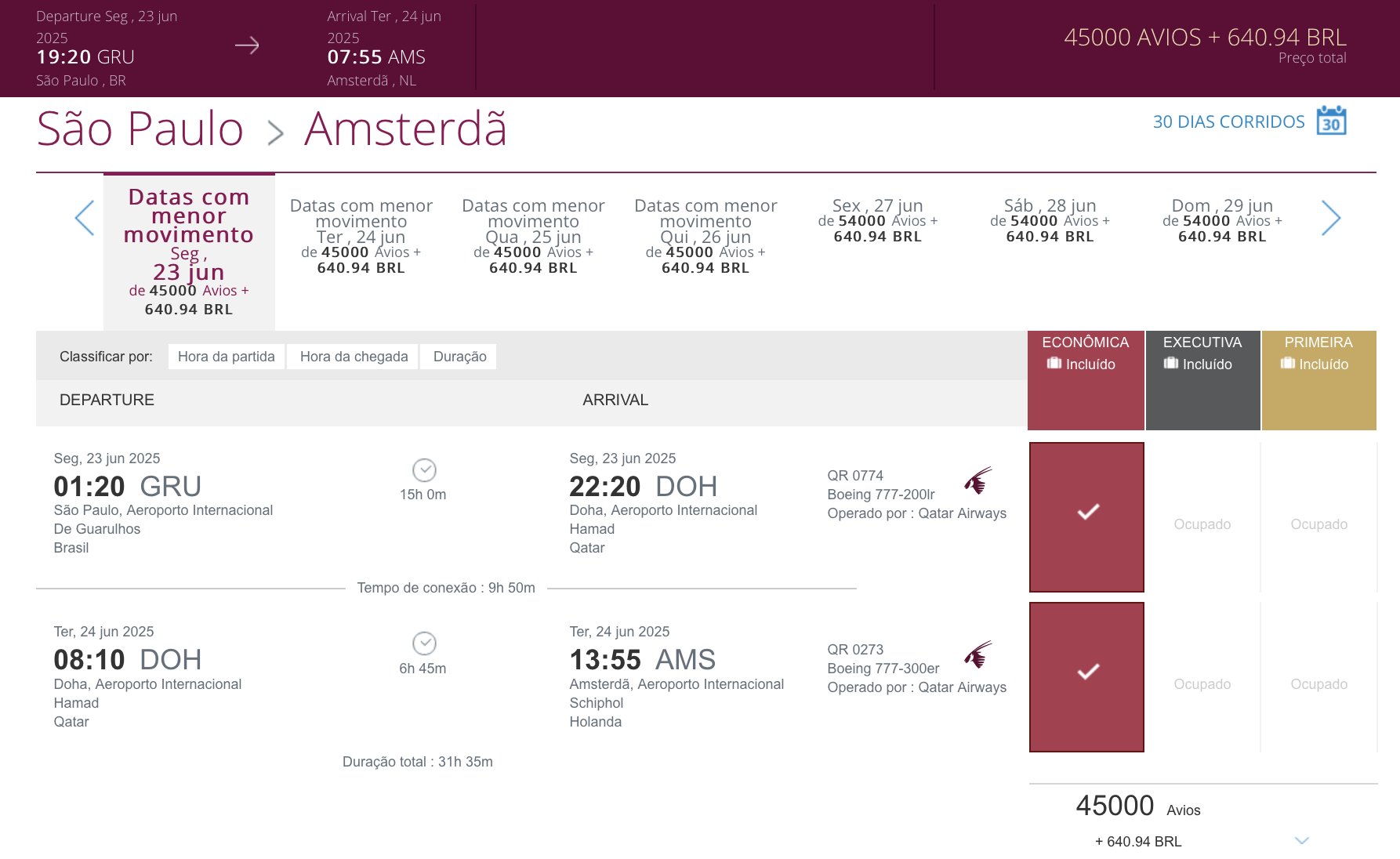Select Ter, 24 jun date tab

[x=361, y=236]
